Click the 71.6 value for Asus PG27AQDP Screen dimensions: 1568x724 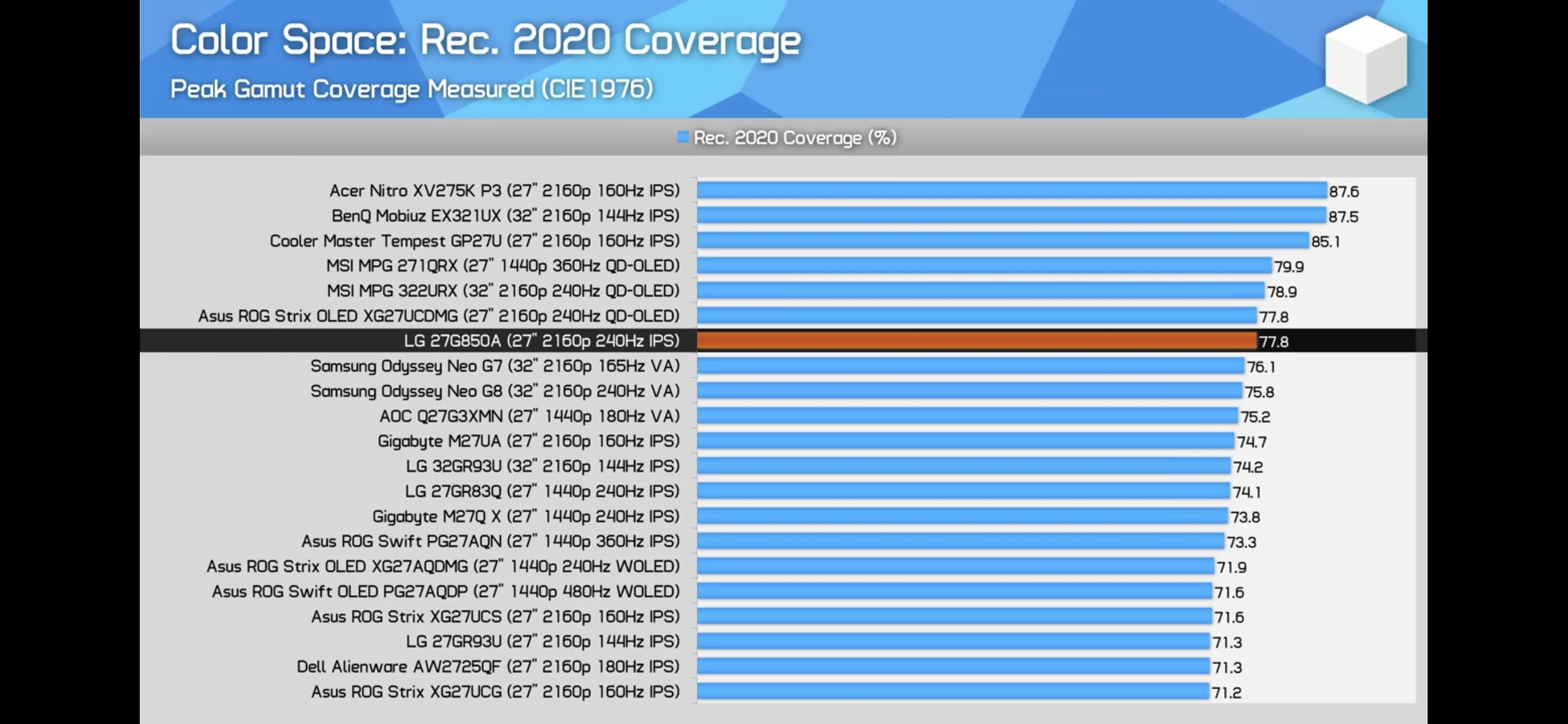(1229, 592)
